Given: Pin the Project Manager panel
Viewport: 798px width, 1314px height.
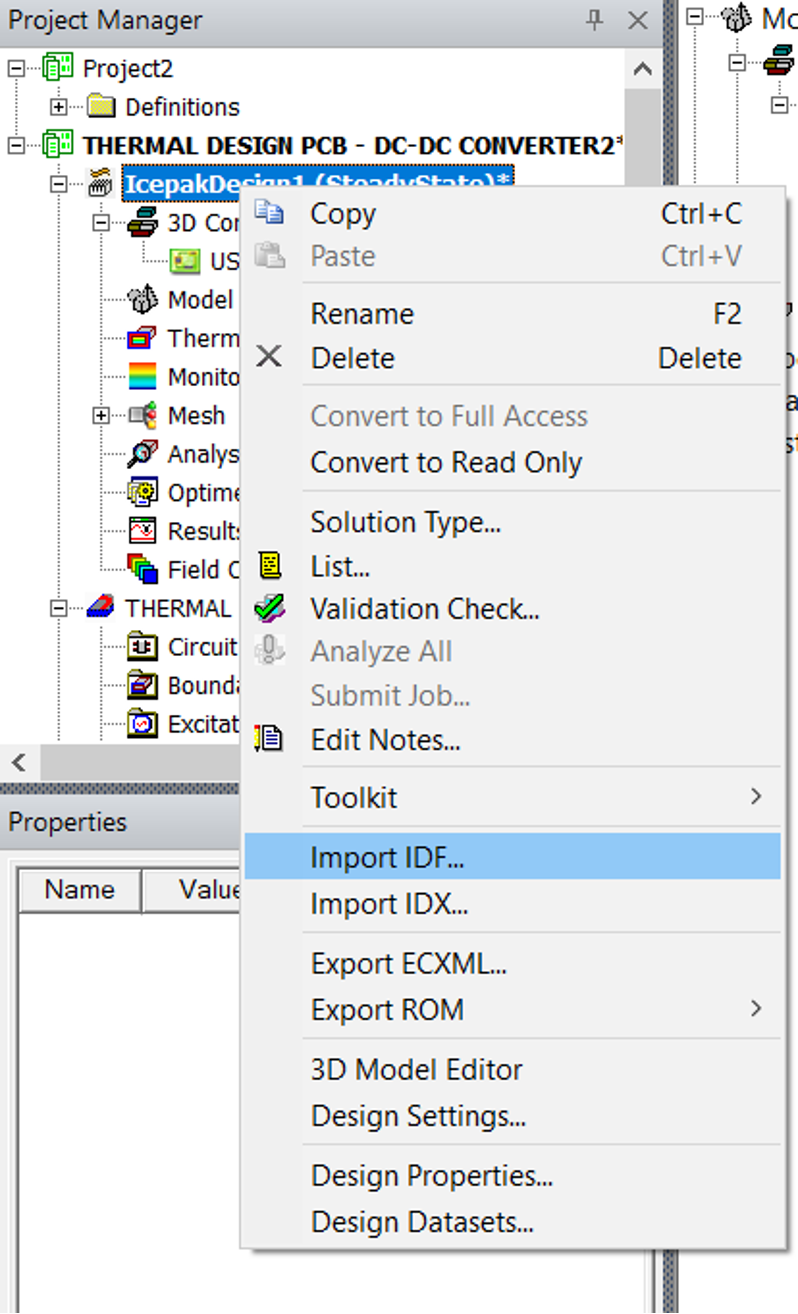Looking at the screenshot, I should (595, 20).
